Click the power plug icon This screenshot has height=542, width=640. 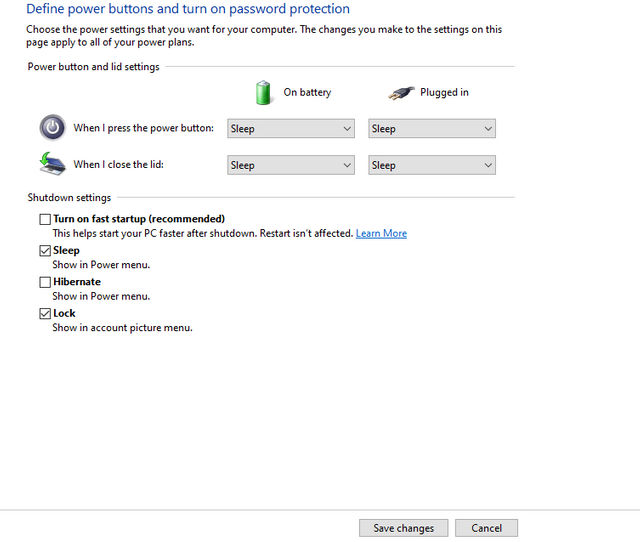401,93
